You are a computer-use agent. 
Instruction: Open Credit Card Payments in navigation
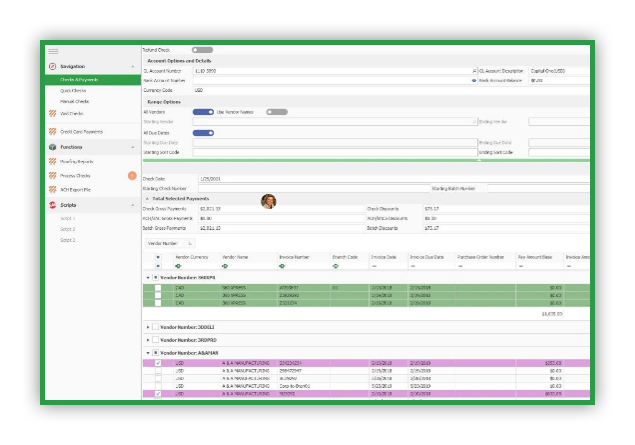click(x=81, y=132)
